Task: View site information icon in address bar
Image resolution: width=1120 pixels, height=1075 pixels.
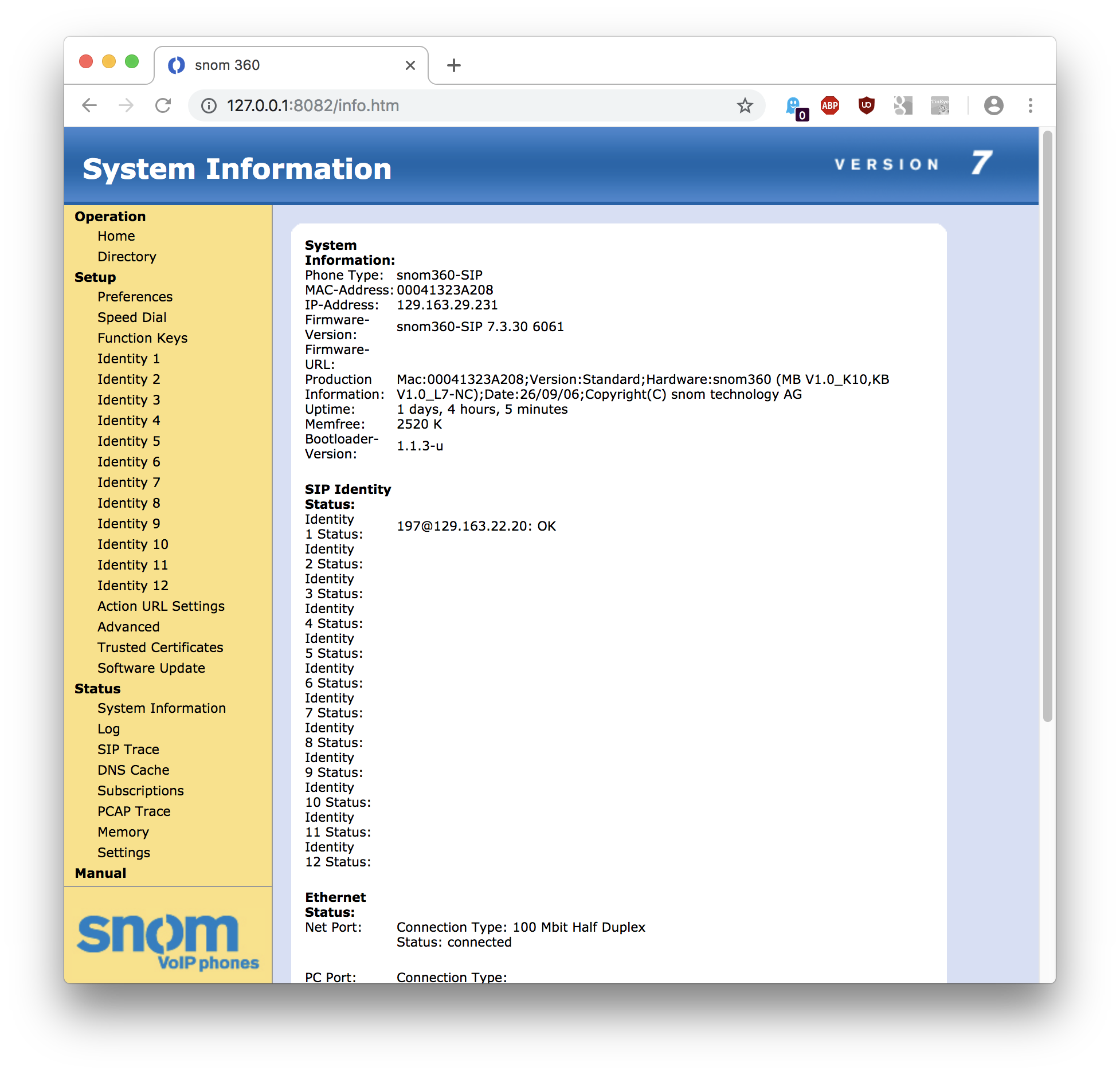Action: click(209, 105)
